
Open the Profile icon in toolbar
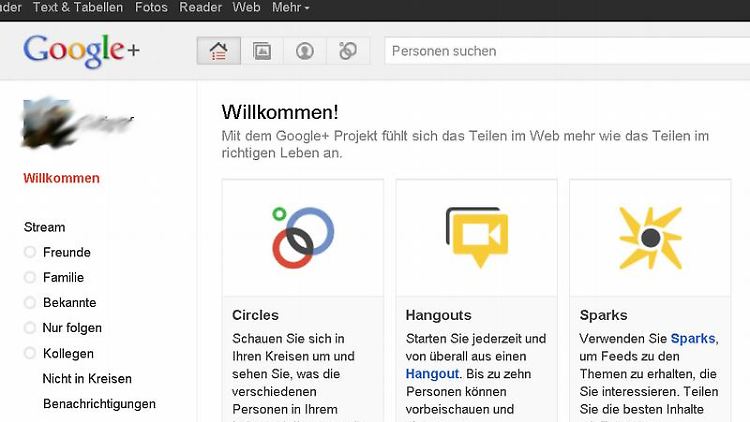point(305,51)
